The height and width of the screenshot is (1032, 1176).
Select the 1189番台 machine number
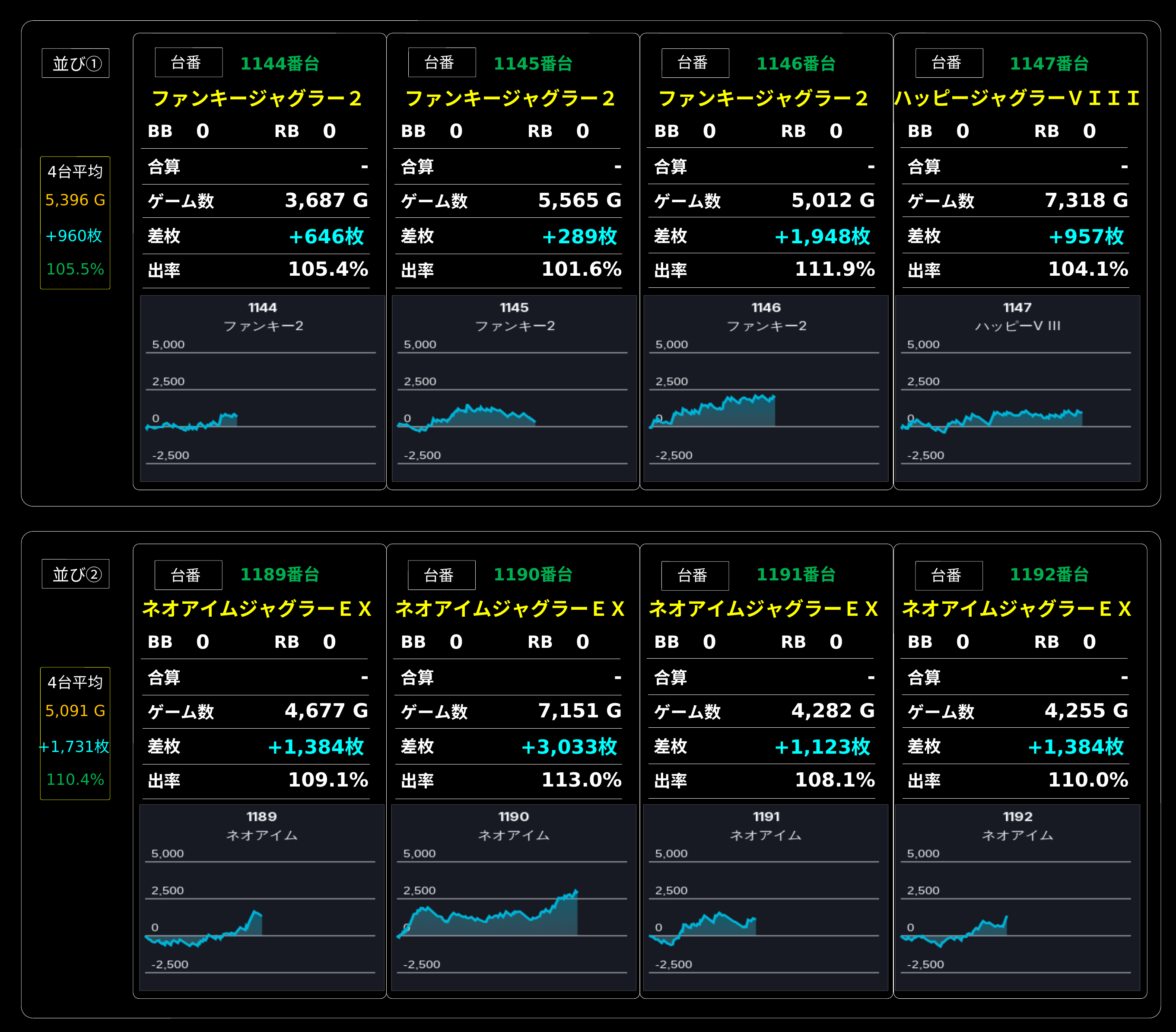click(280, 574)
